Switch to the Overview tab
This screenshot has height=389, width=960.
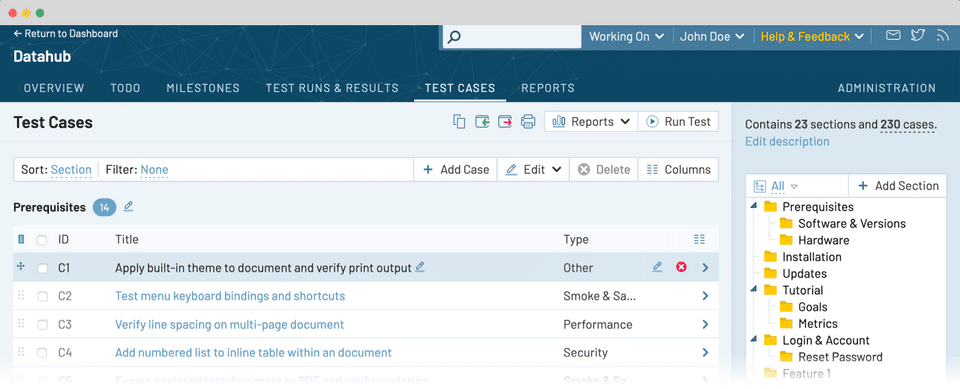54,88
